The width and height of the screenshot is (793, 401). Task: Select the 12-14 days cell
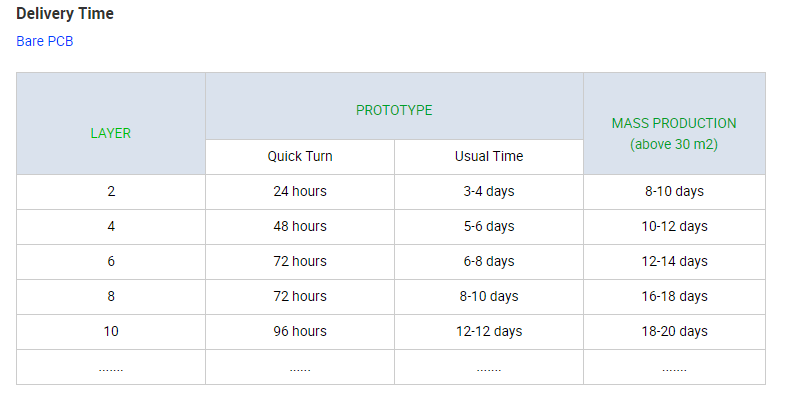point(674,262)
